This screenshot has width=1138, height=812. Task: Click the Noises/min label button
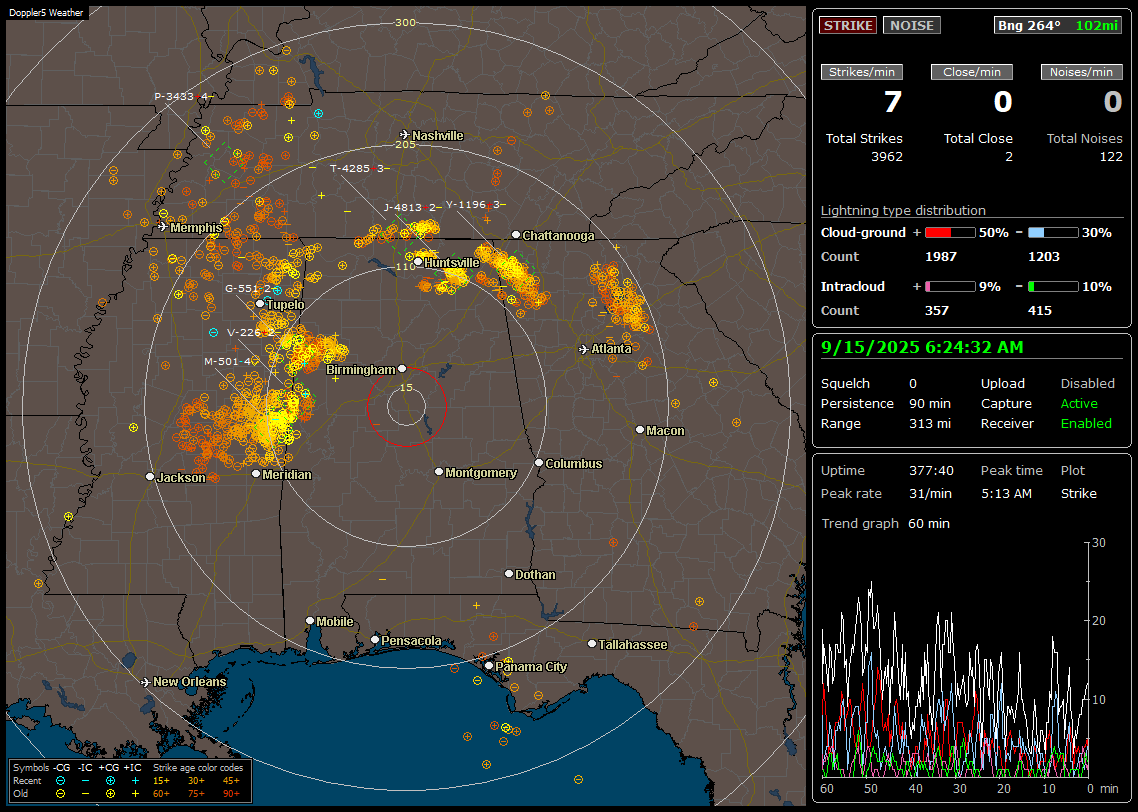tap(1081, 72)
